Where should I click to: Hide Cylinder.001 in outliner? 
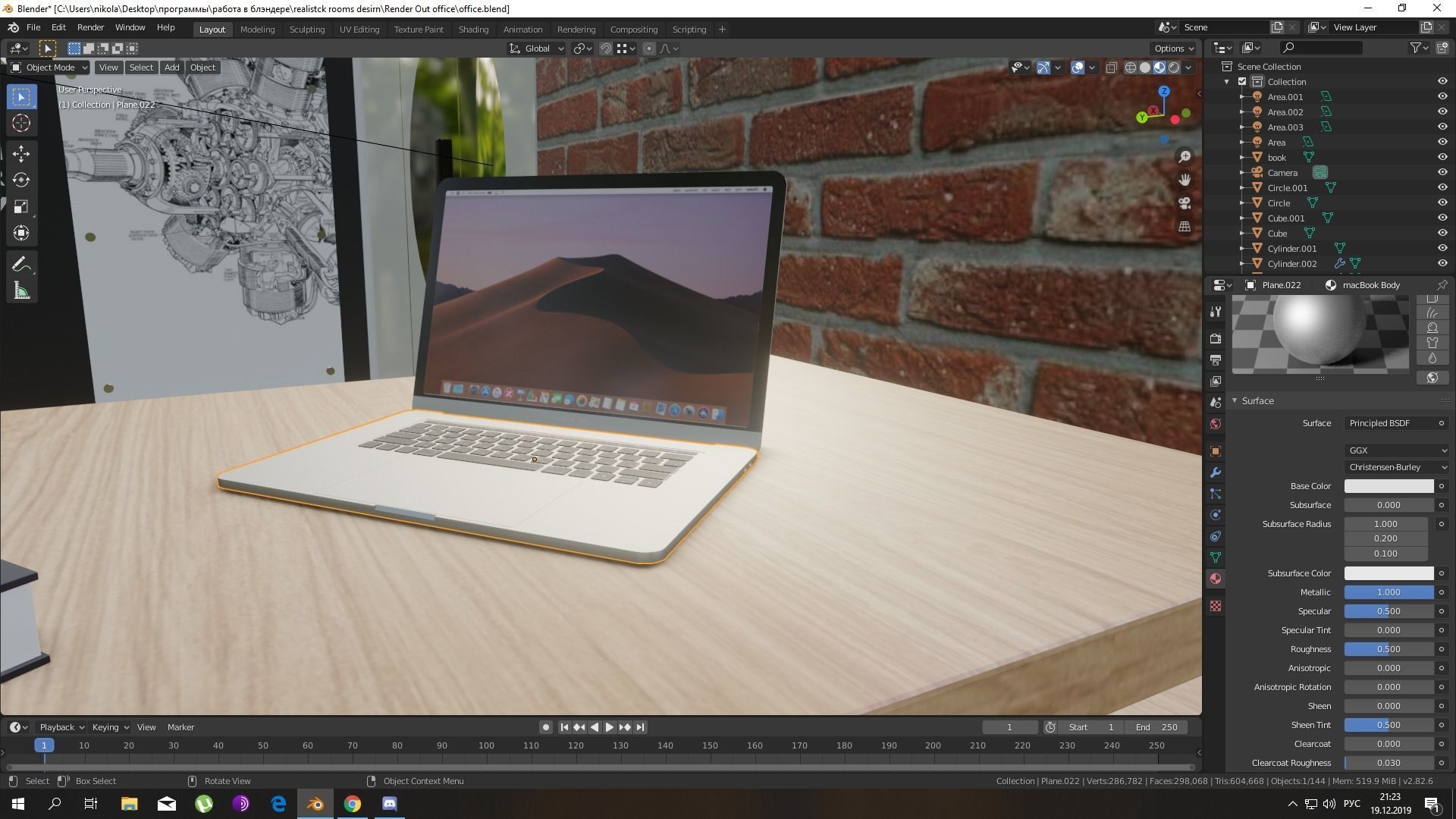click(1442, 249)
